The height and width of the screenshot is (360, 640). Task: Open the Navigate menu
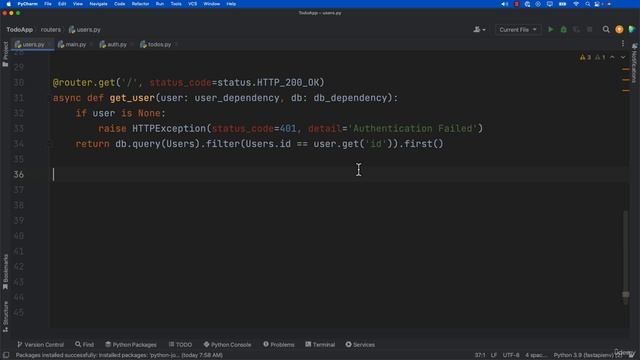click(x=98, y=4)
